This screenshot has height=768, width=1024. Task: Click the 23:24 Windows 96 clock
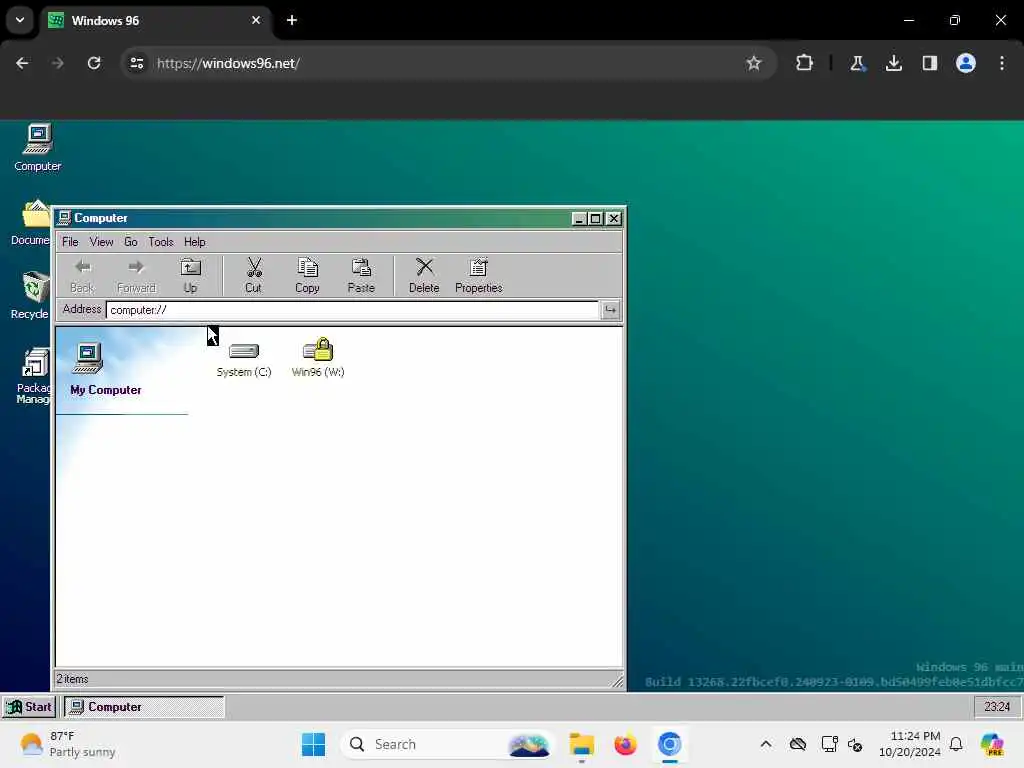(997, 707)
